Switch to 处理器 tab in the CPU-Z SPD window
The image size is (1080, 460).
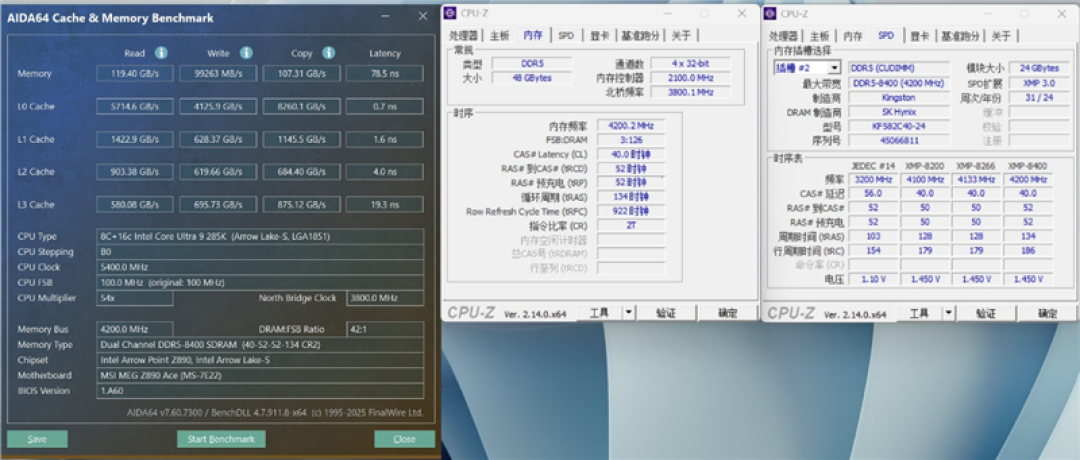coord(783,36)
